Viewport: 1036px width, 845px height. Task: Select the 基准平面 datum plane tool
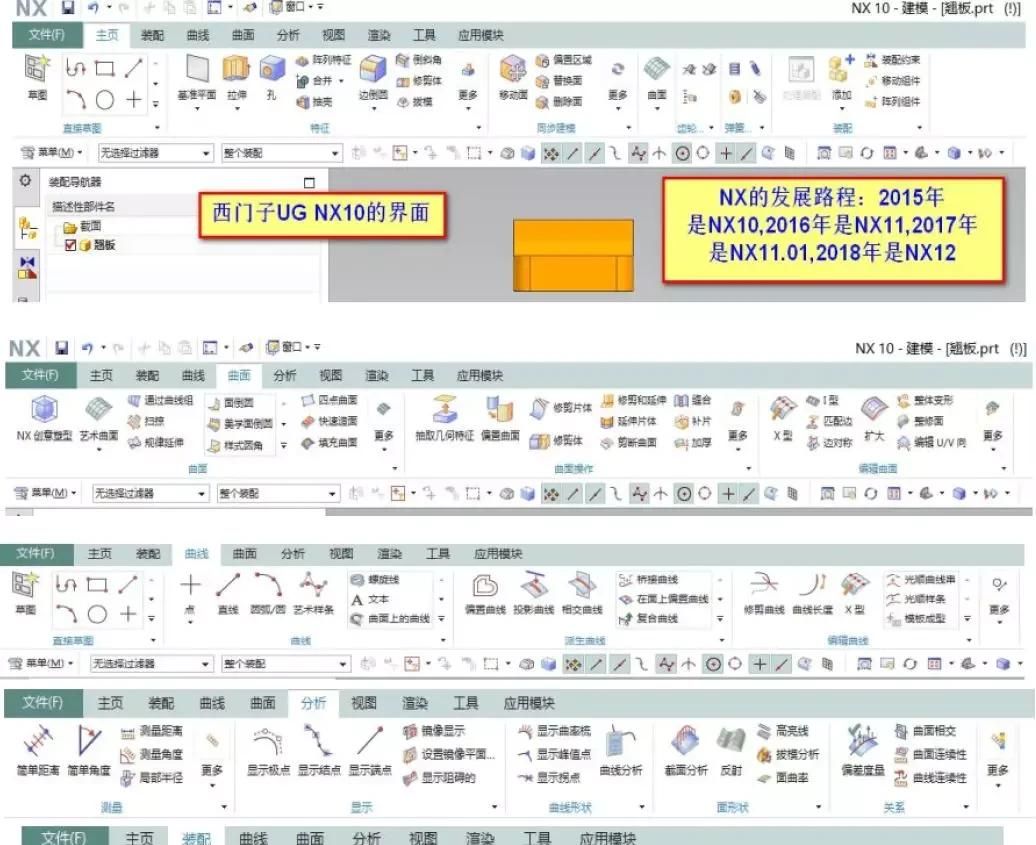click(x=197, y=78)
